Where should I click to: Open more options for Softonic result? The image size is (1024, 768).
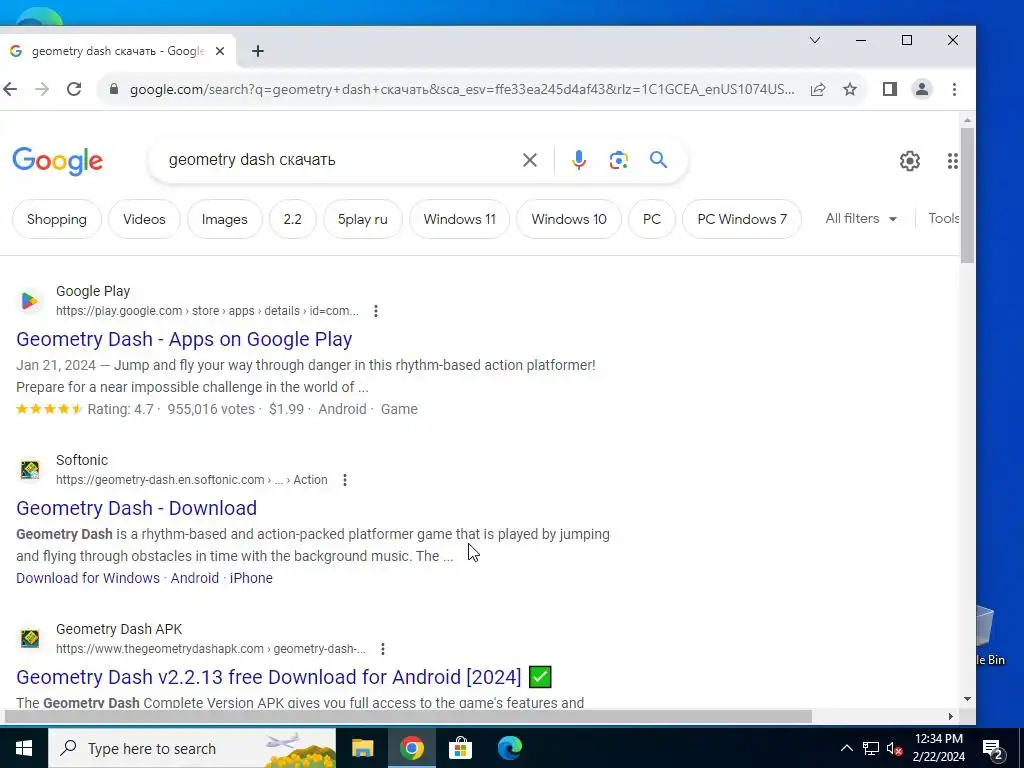(345, 480)
